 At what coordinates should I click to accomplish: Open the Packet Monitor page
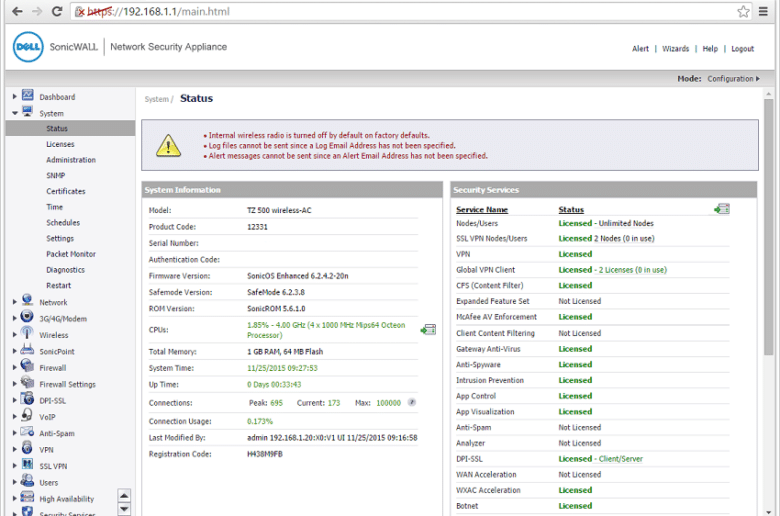(71, 254)
